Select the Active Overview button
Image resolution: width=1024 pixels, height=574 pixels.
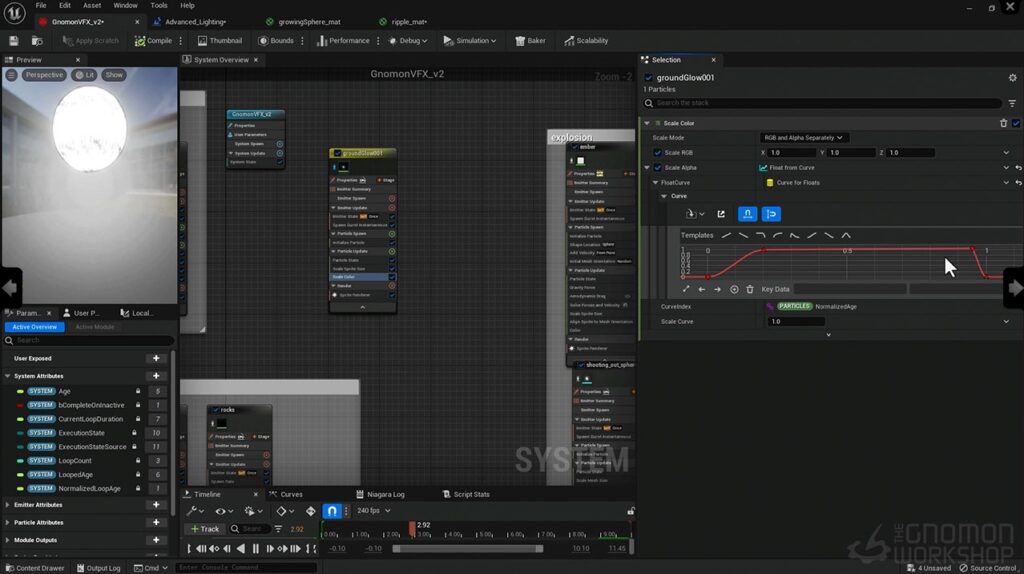[x=35, y=327]
